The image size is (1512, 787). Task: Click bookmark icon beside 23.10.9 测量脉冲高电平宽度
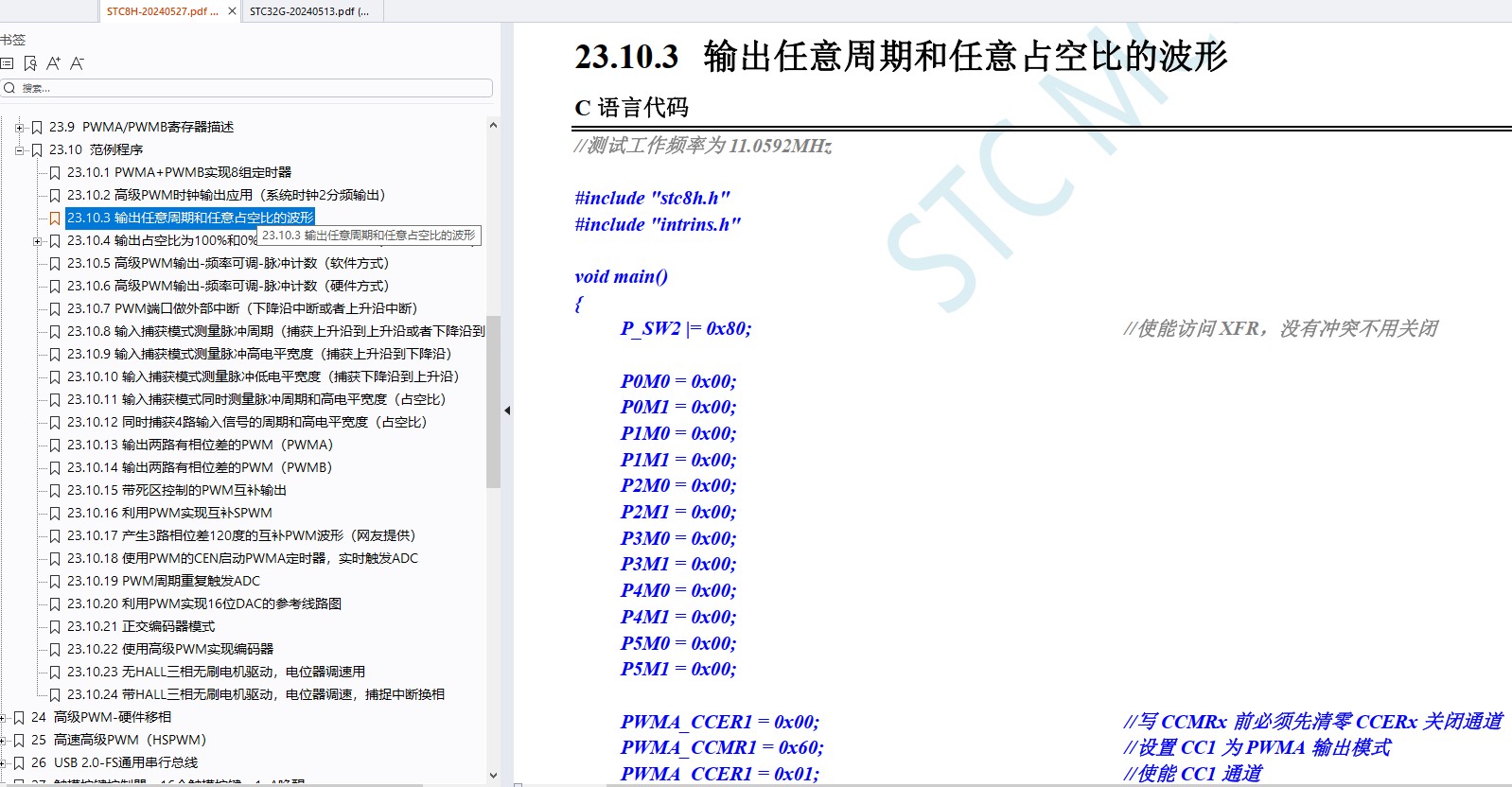tap(55, 354)
